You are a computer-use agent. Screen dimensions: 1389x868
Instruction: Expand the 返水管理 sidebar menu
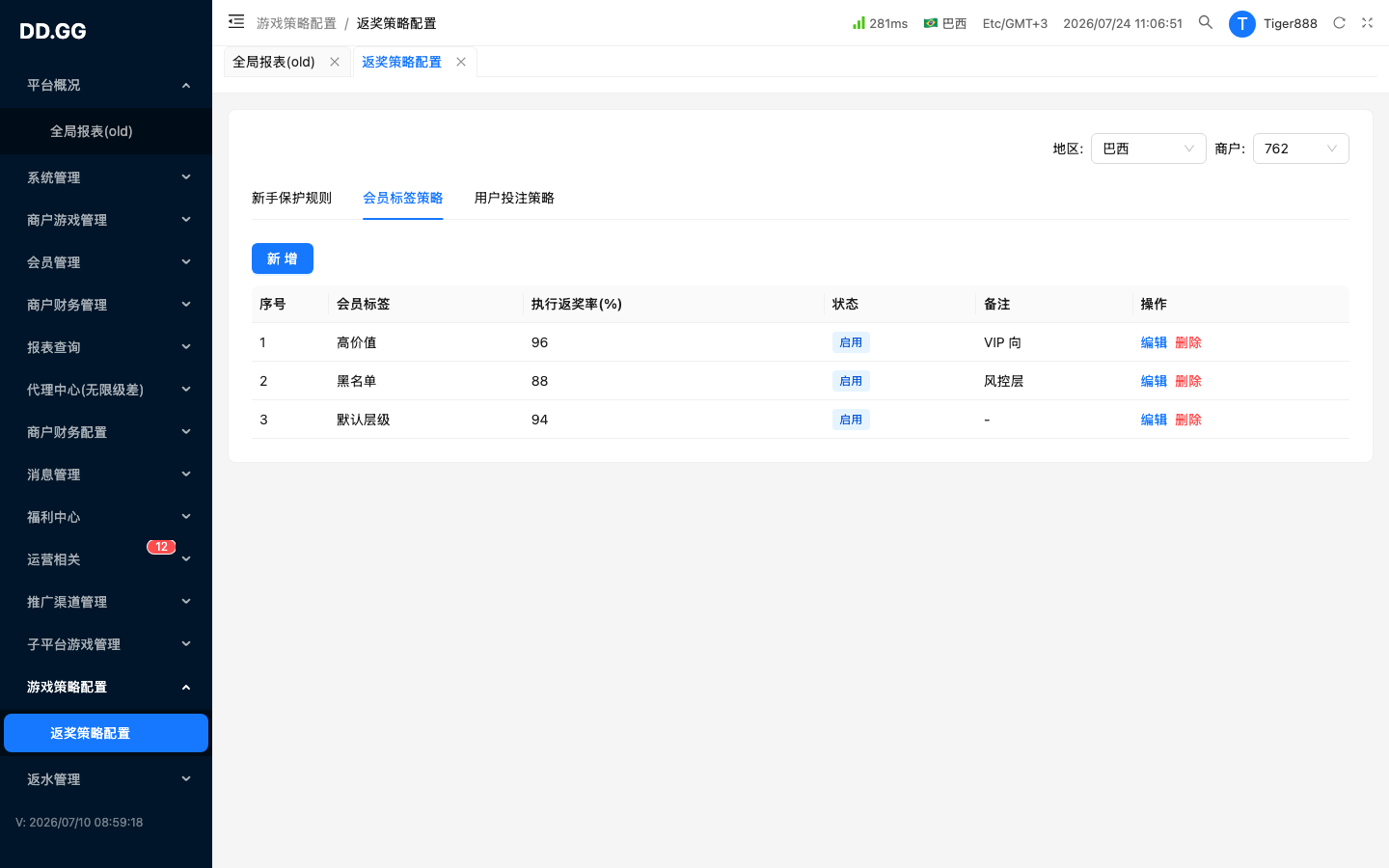106,779
